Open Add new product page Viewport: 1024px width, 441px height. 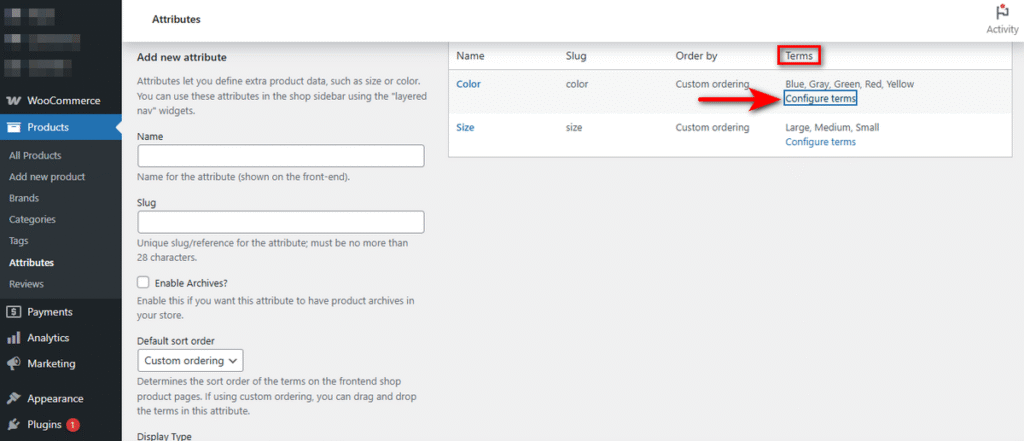point(47,177)
